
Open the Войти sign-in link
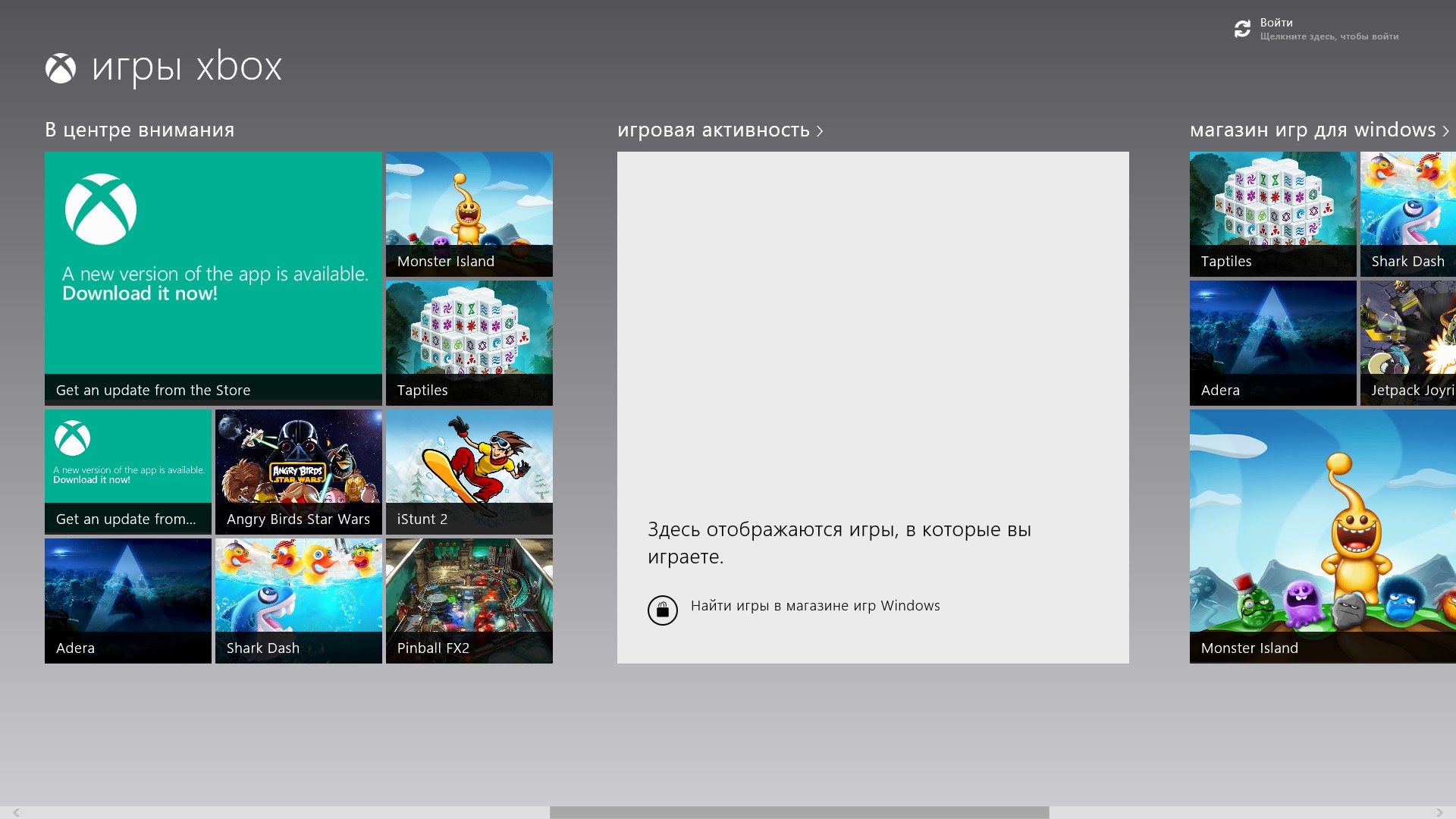click(x=1276, y=23)
